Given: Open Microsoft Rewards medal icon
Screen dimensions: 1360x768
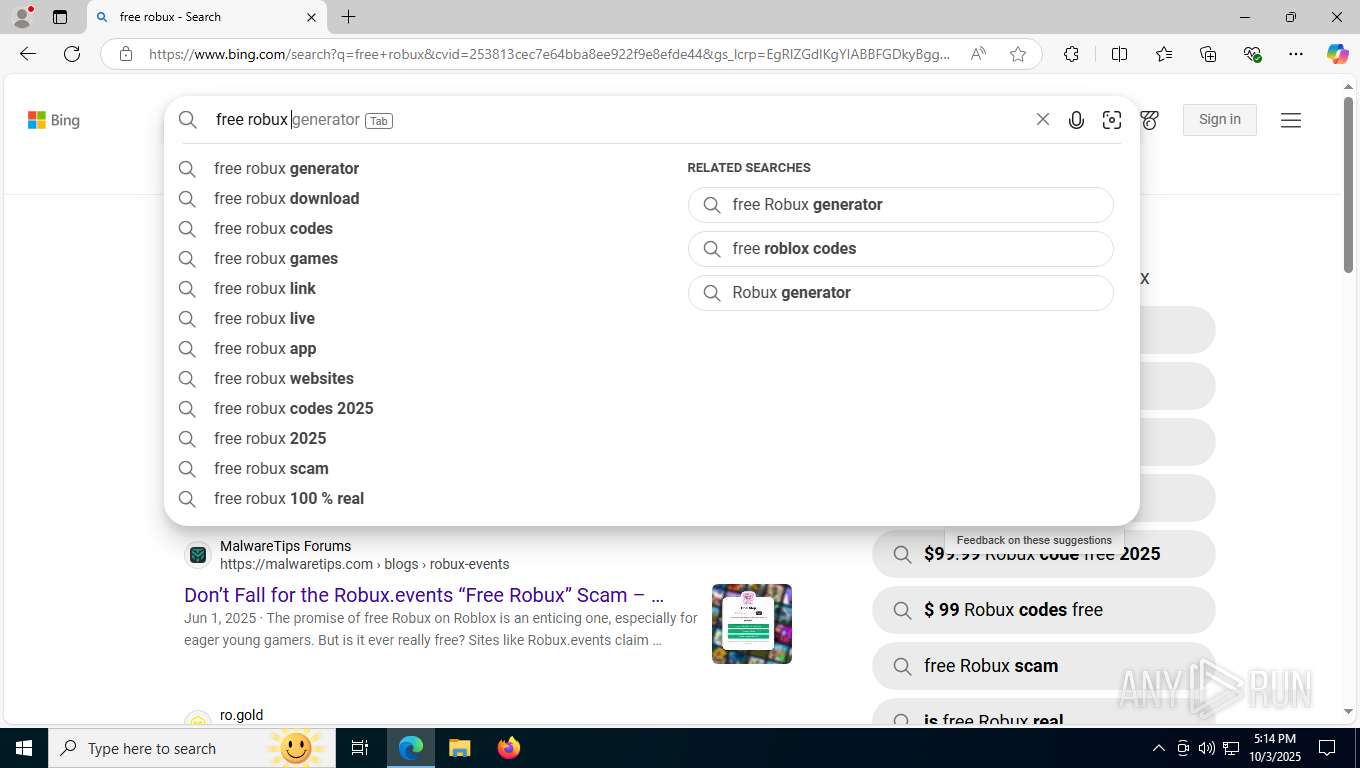Looking at the screenshot, I should coord(1149,120).
